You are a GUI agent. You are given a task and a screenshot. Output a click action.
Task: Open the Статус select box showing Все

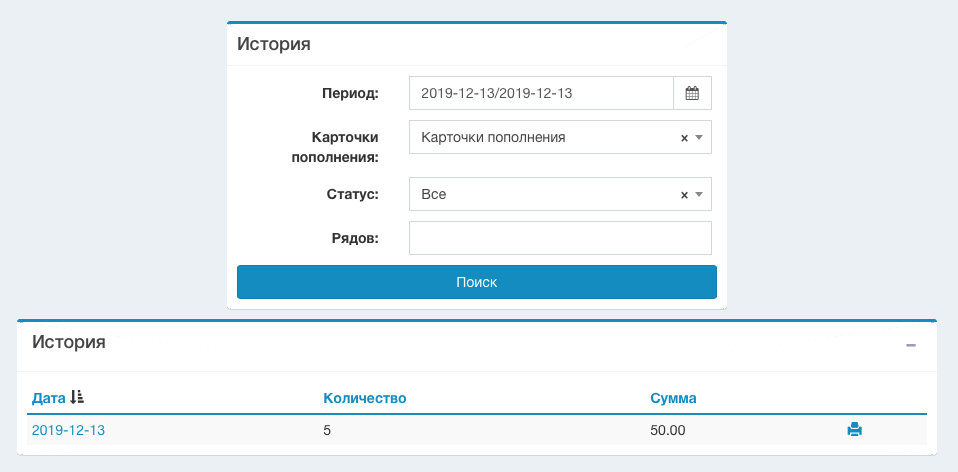[540, 195]
